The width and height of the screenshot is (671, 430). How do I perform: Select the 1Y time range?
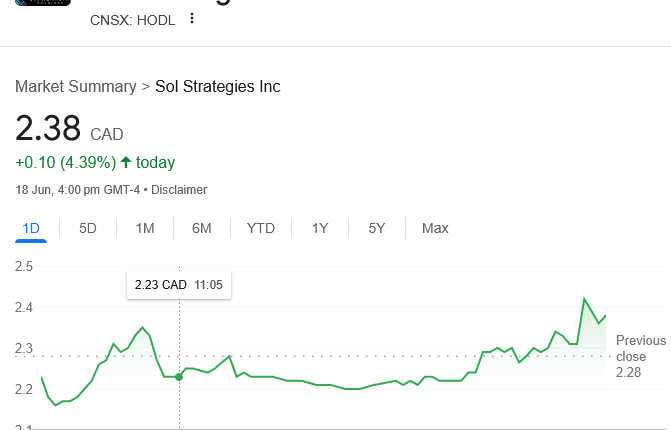pos(320,228)
